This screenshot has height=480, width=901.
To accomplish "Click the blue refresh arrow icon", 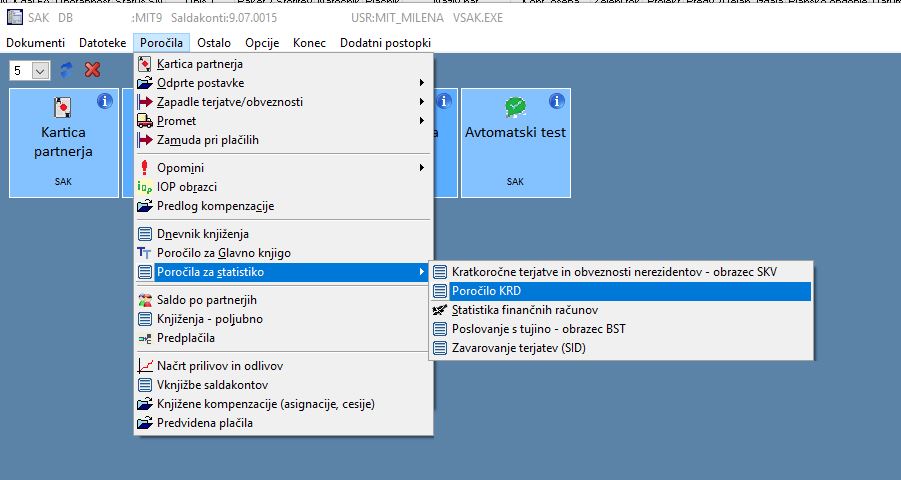I will pos(67,70).
